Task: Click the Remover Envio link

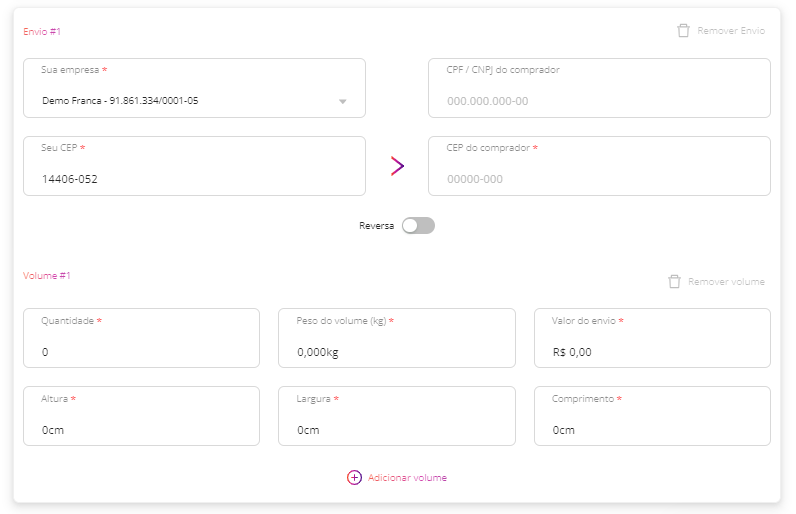Action: tap(731, 31)
